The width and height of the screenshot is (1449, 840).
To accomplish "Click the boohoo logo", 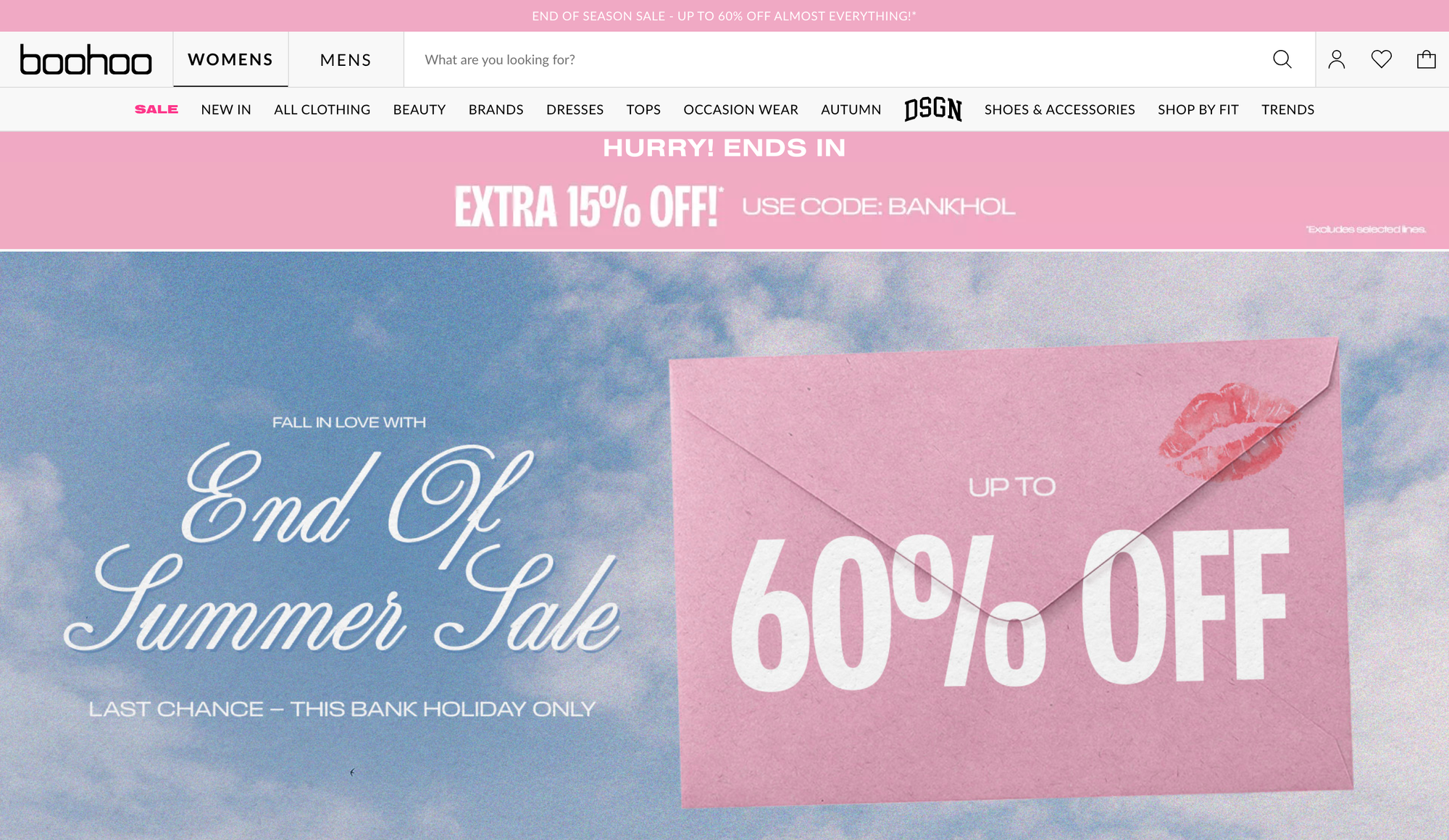I will coord(85,60).
